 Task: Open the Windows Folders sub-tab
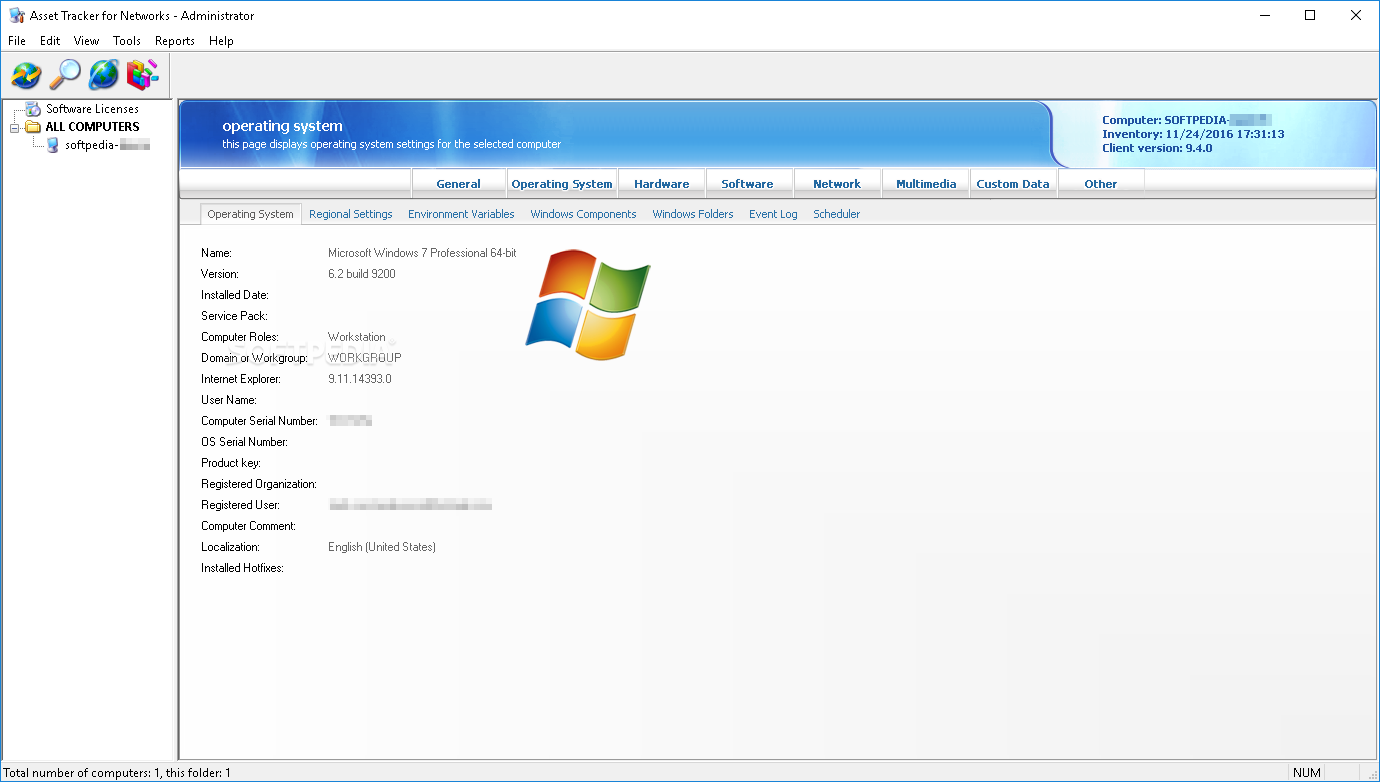[x=693, y=214]
